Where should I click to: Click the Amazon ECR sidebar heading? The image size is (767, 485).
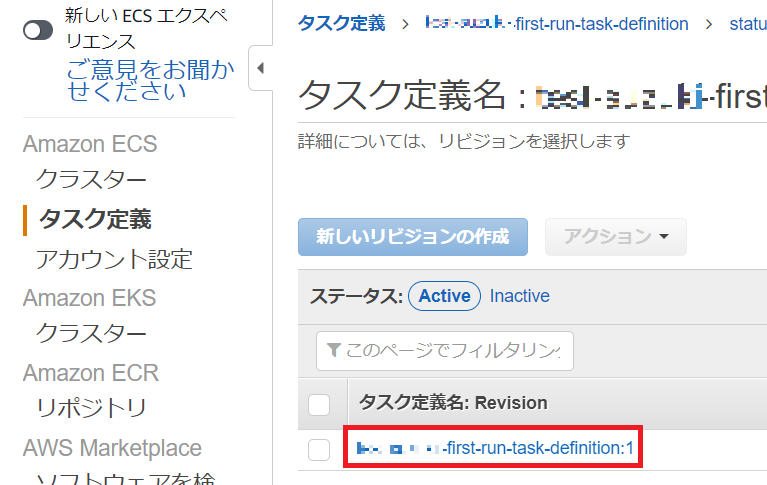(x=91, y=373)
